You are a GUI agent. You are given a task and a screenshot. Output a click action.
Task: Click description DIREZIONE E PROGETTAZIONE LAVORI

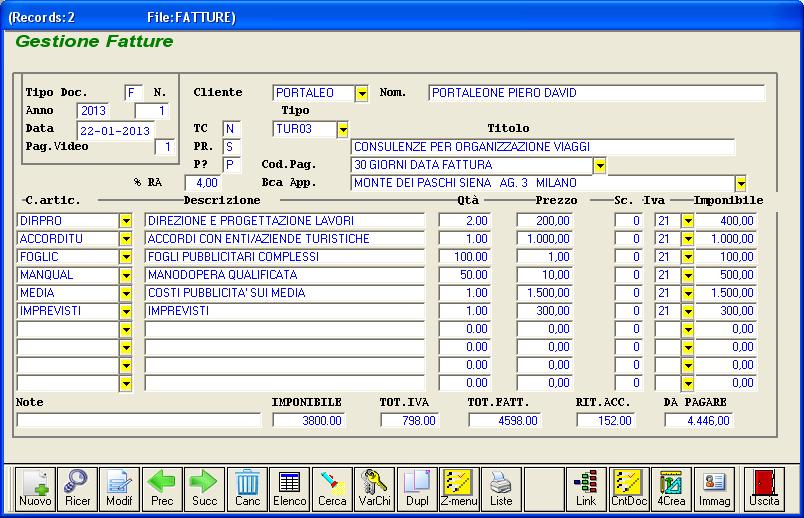pyautogui.click(x=285, y=221)
